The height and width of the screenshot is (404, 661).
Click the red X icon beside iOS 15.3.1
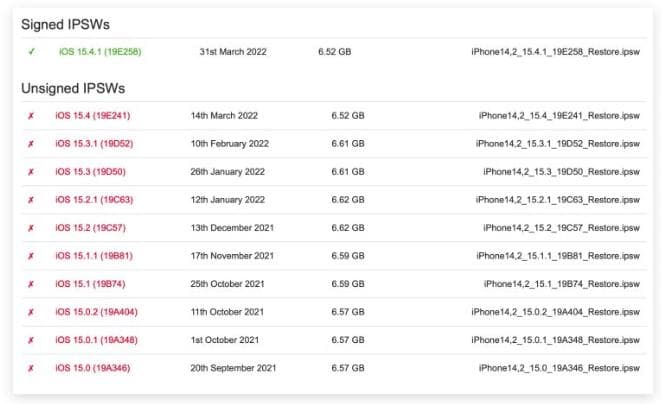(x=31, y=144)
